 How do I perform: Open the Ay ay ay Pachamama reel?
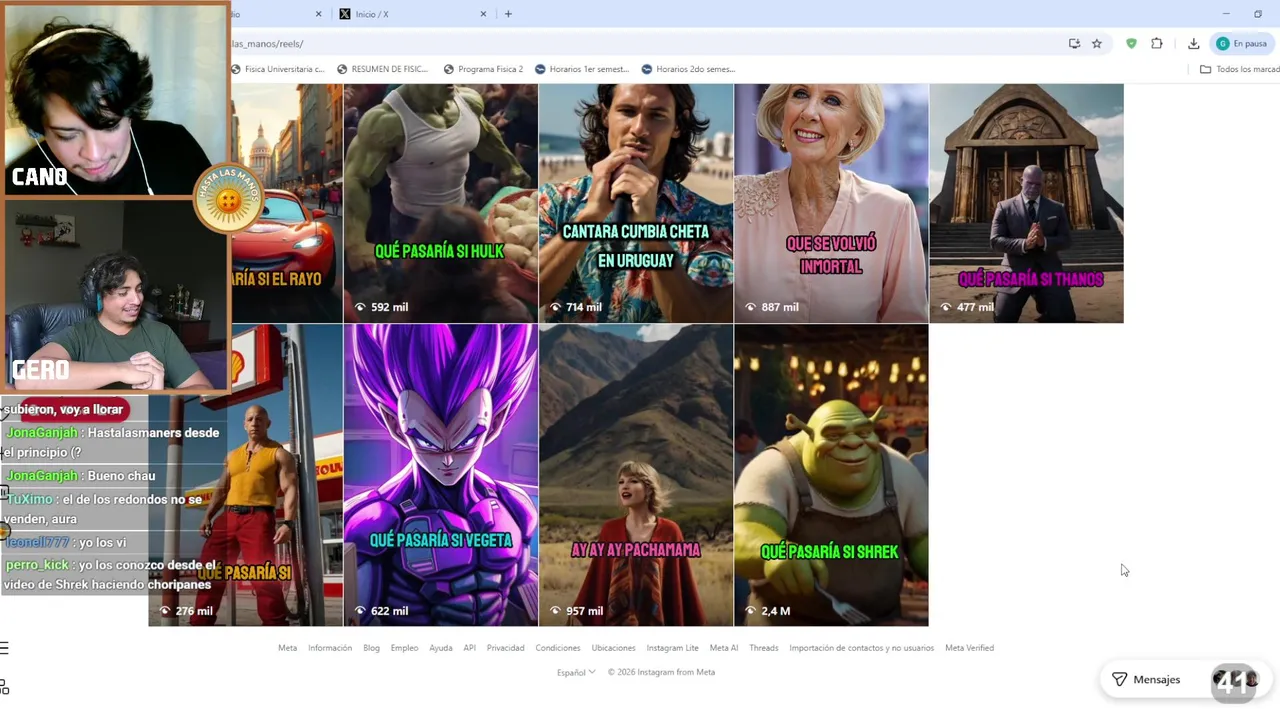(x=635, y=475)
